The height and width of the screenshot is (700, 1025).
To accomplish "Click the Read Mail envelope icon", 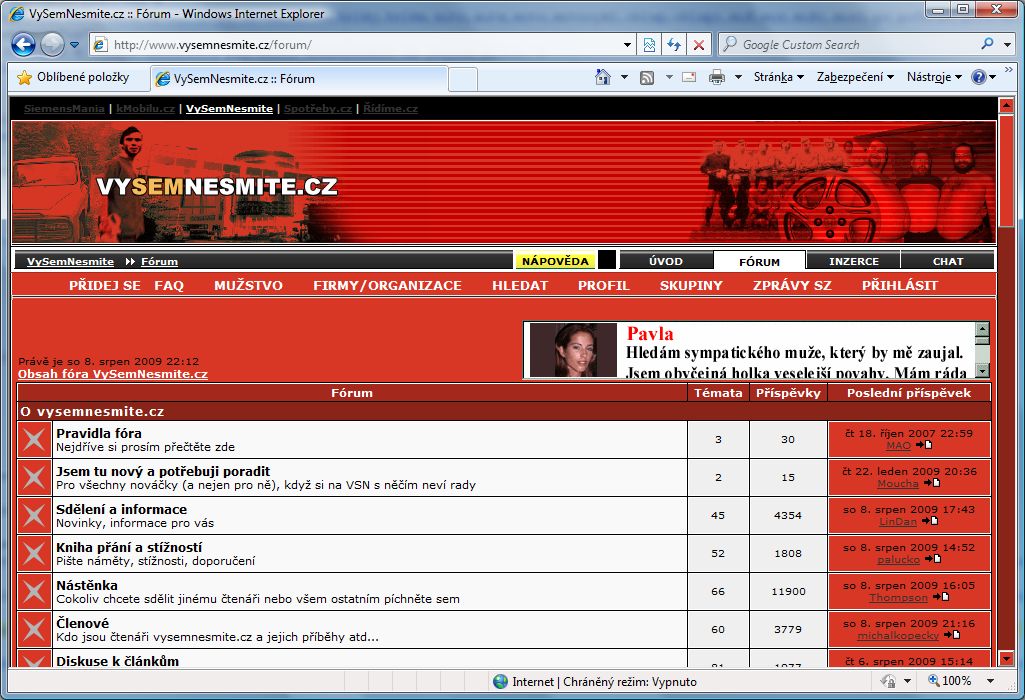I will (x=689, y=77).
